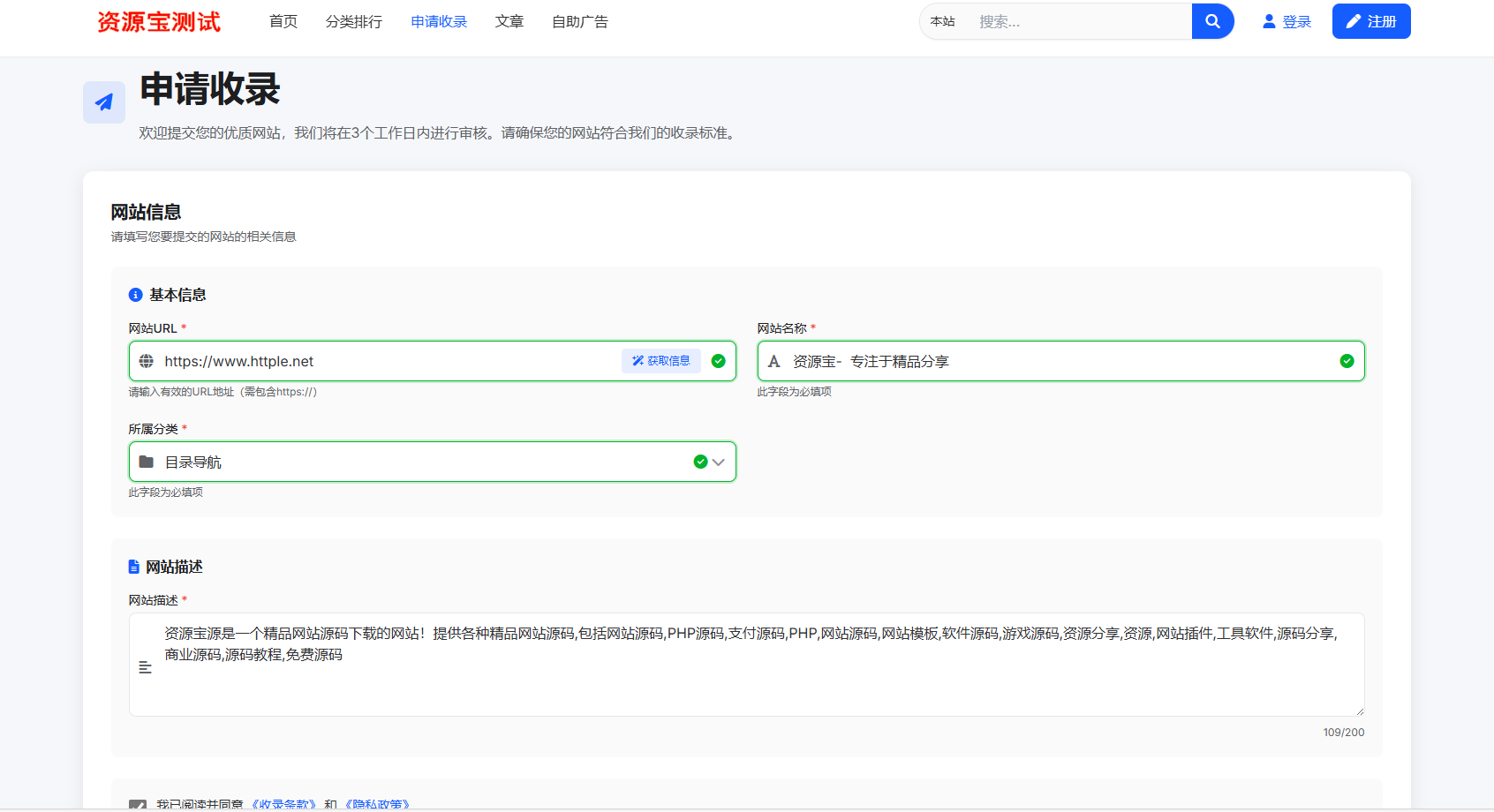The width and height of the screenshot is (1494, 812).
Task: Click the green check in the 网站名称 field
Action: [1347, 361]
